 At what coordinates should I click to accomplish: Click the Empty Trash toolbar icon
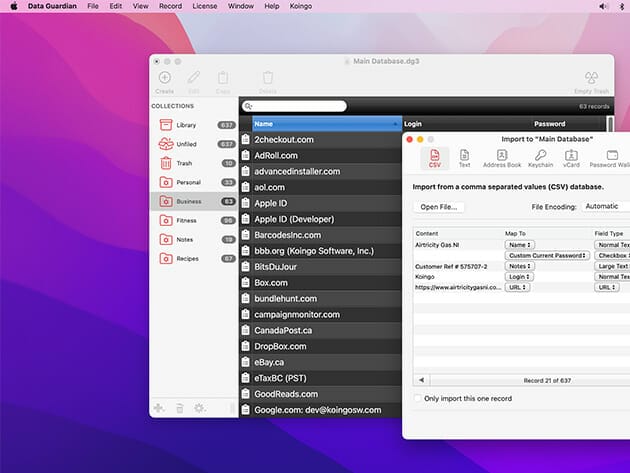coord(591,78)
